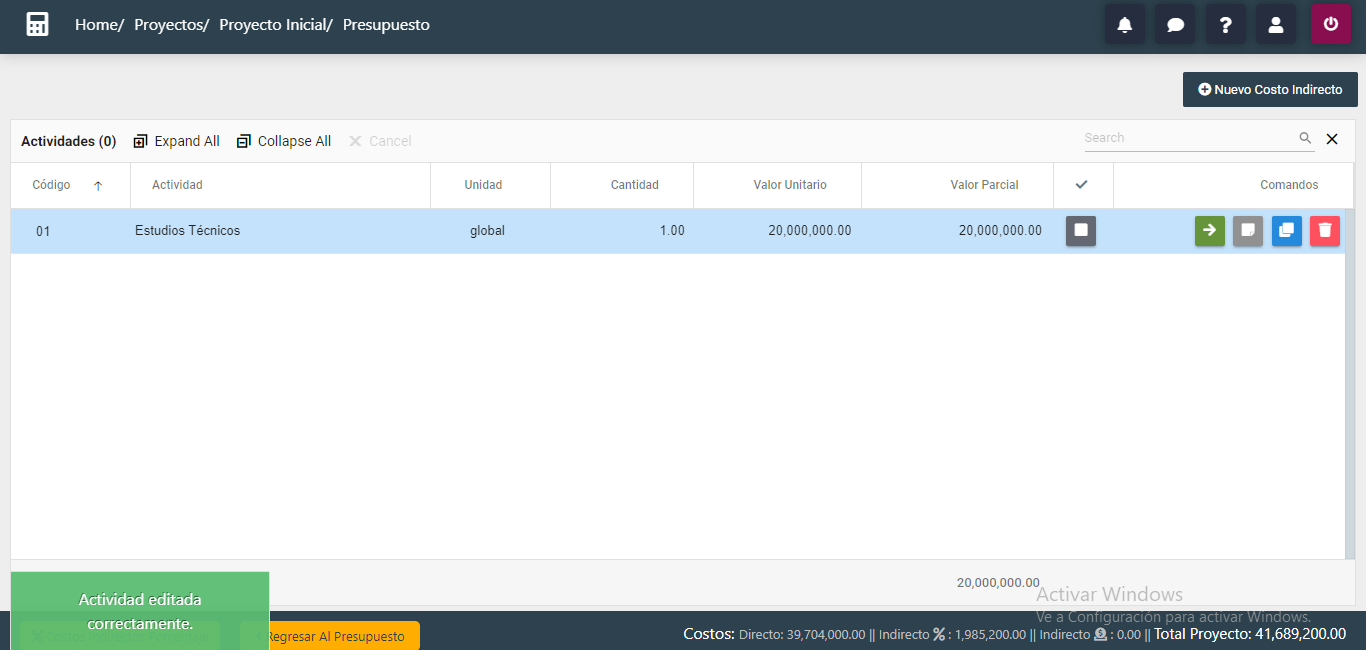
Task: Open the user profile icon
Action: (x=1276, y=24)
